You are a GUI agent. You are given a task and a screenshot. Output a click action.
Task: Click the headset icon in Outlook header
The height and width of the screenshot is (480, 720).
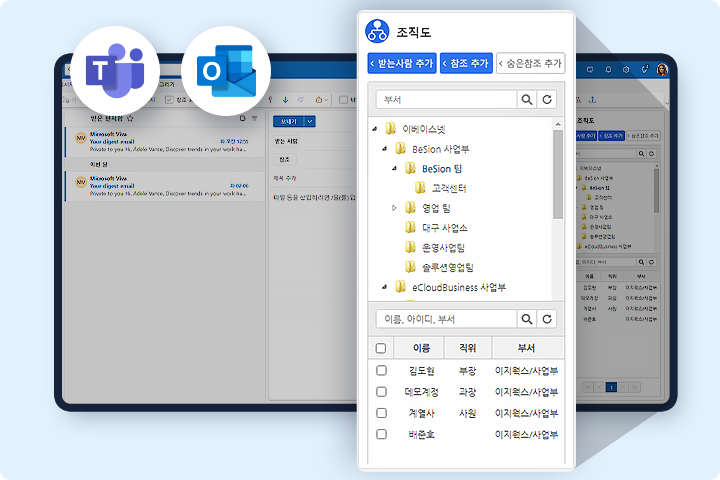(644, 70)
